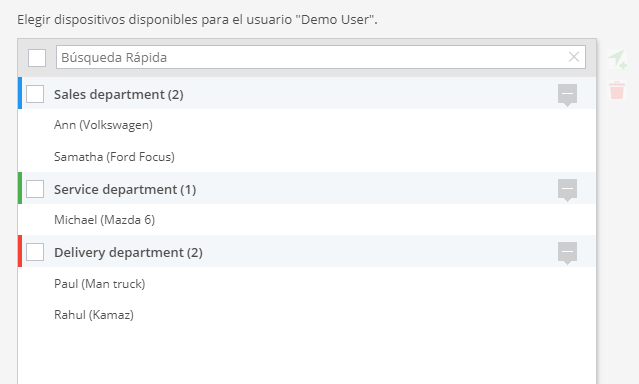Click the Sales department (2) group title
The height and width of the screenshot is (384, 639).
(119, 95)
